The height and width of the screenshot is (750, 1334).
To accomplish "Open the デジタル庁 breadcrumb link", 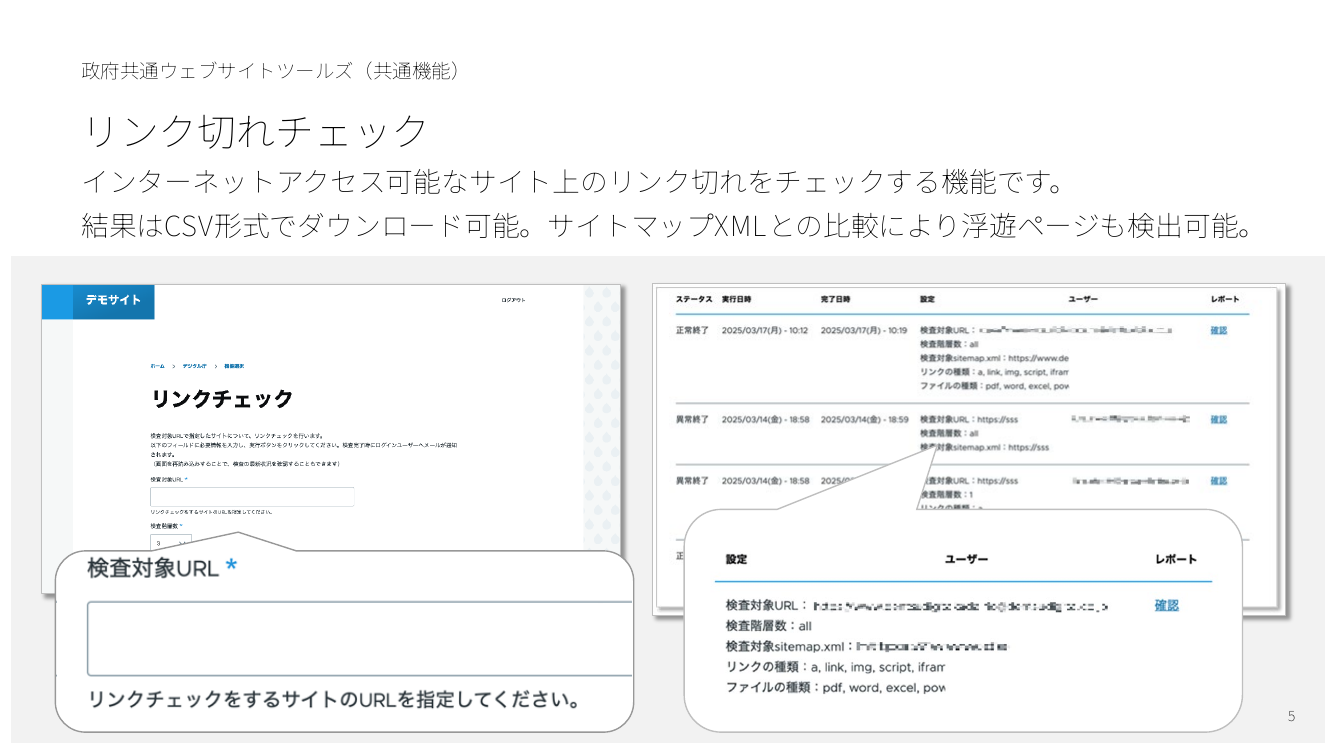I will 194,367.
